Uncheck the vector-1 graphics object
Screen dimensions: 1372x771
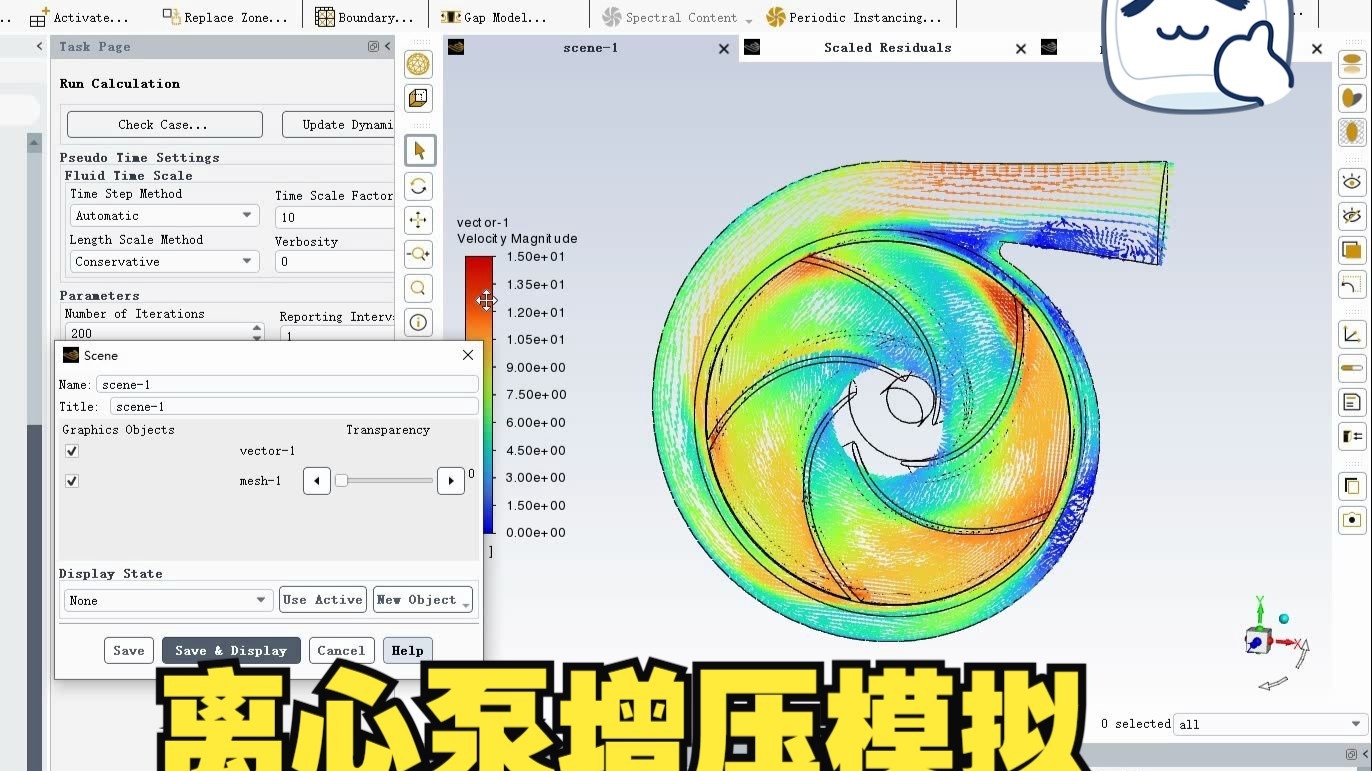coord(71,451)
